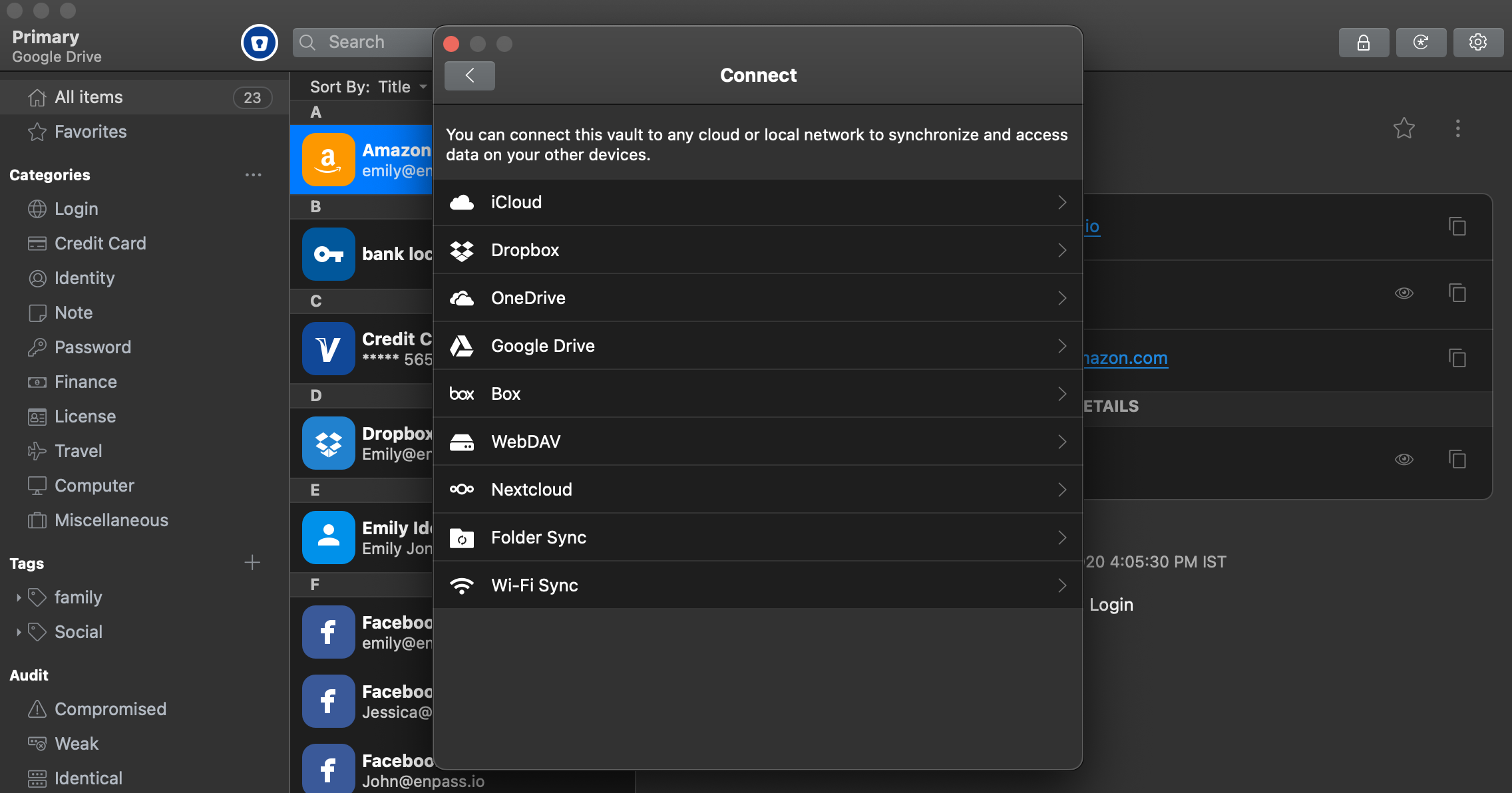Select the Amazon item in the list
The image size is (1512, 793).
pos(362,160)
